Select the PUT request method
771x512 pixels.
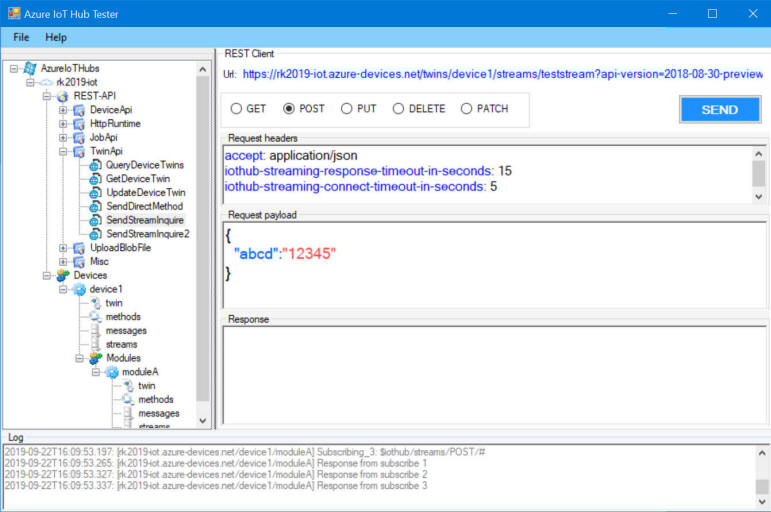pyautogui.click(x=347, y=109)
